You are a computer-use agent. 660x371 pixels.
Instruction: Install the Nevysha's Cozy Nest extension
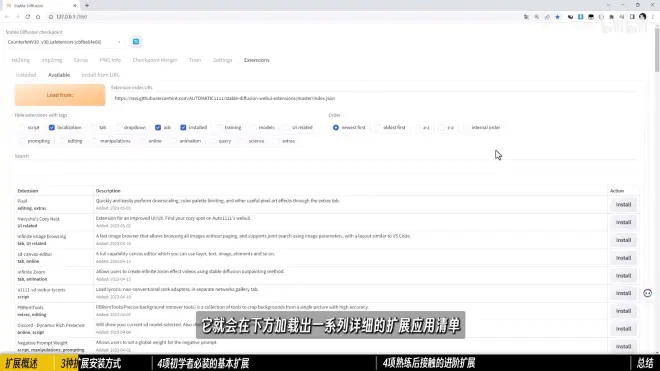click(x=623, y=222)
